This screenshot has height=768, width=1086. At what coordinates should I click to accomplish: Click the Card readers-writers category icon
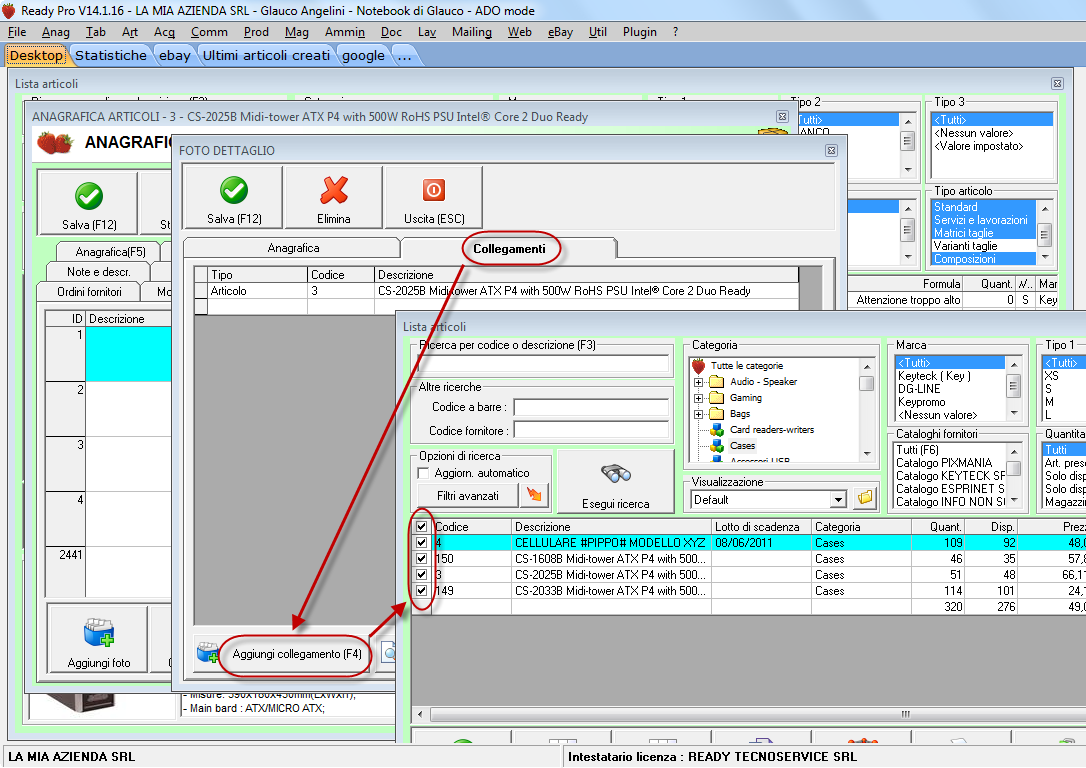tap(717, 429)
